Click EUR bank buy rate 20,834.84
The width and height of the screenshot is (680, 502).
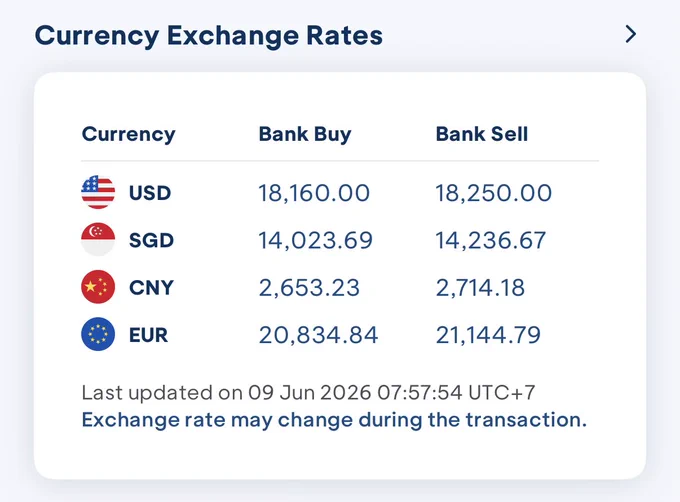tap(319, 335)
